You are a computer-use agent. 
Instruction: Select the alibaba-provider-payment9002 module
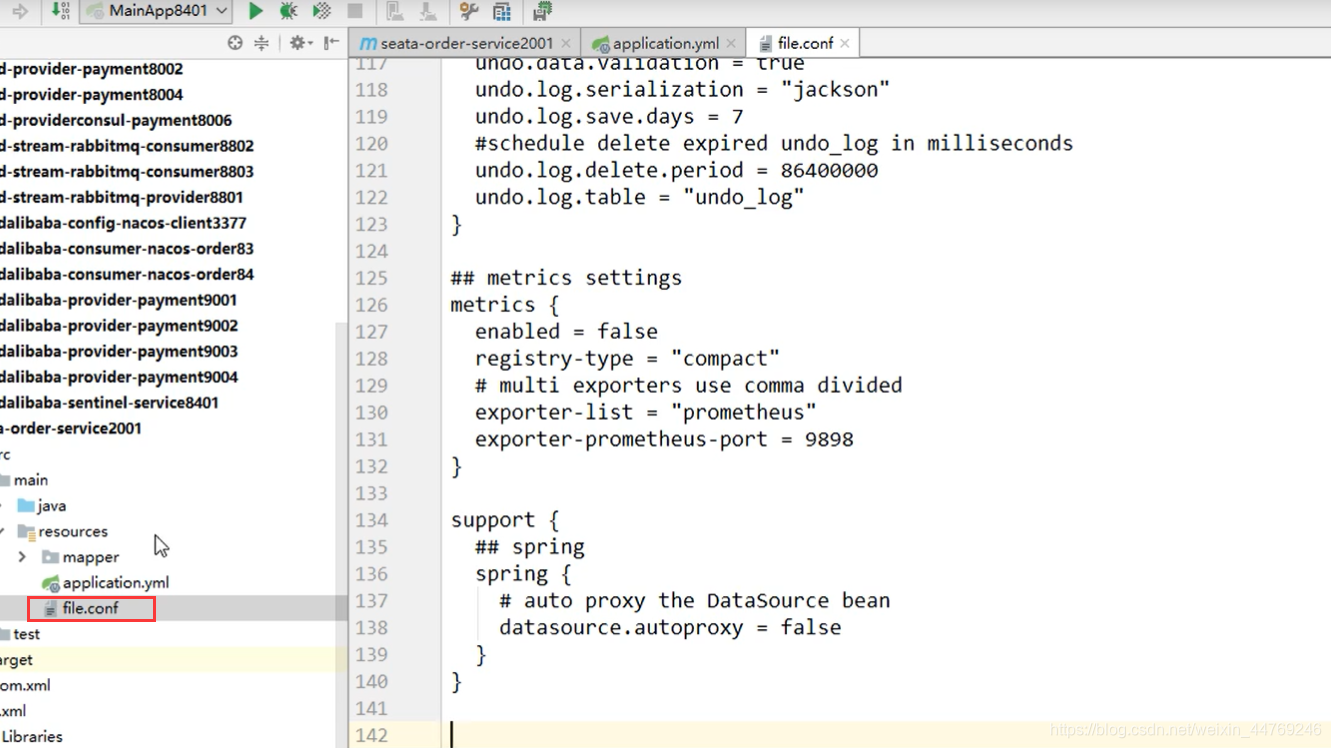point(119,326)
